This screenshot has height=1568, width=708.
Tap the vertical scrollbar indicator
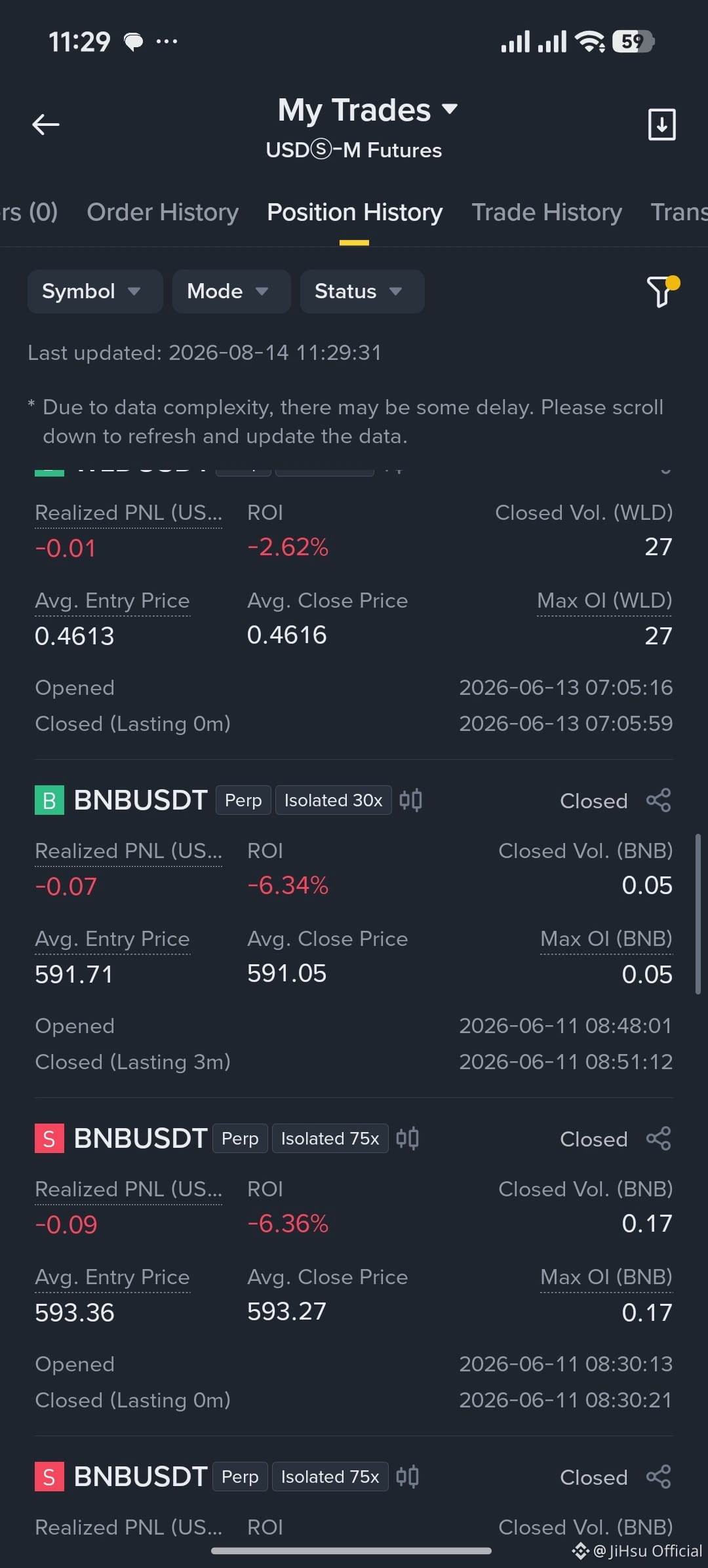tap(698, 914)
